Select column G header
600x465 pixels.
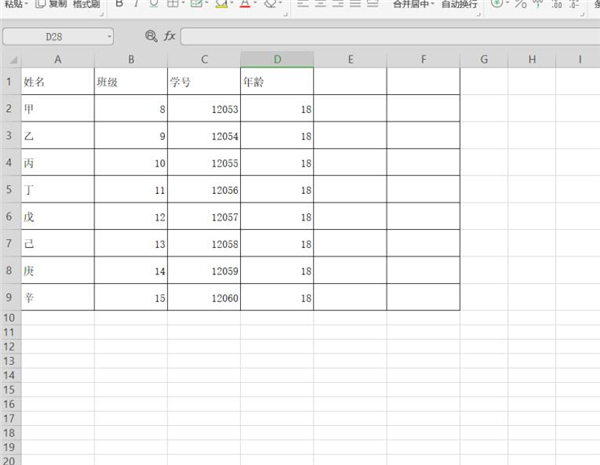(x=484, y=59)
